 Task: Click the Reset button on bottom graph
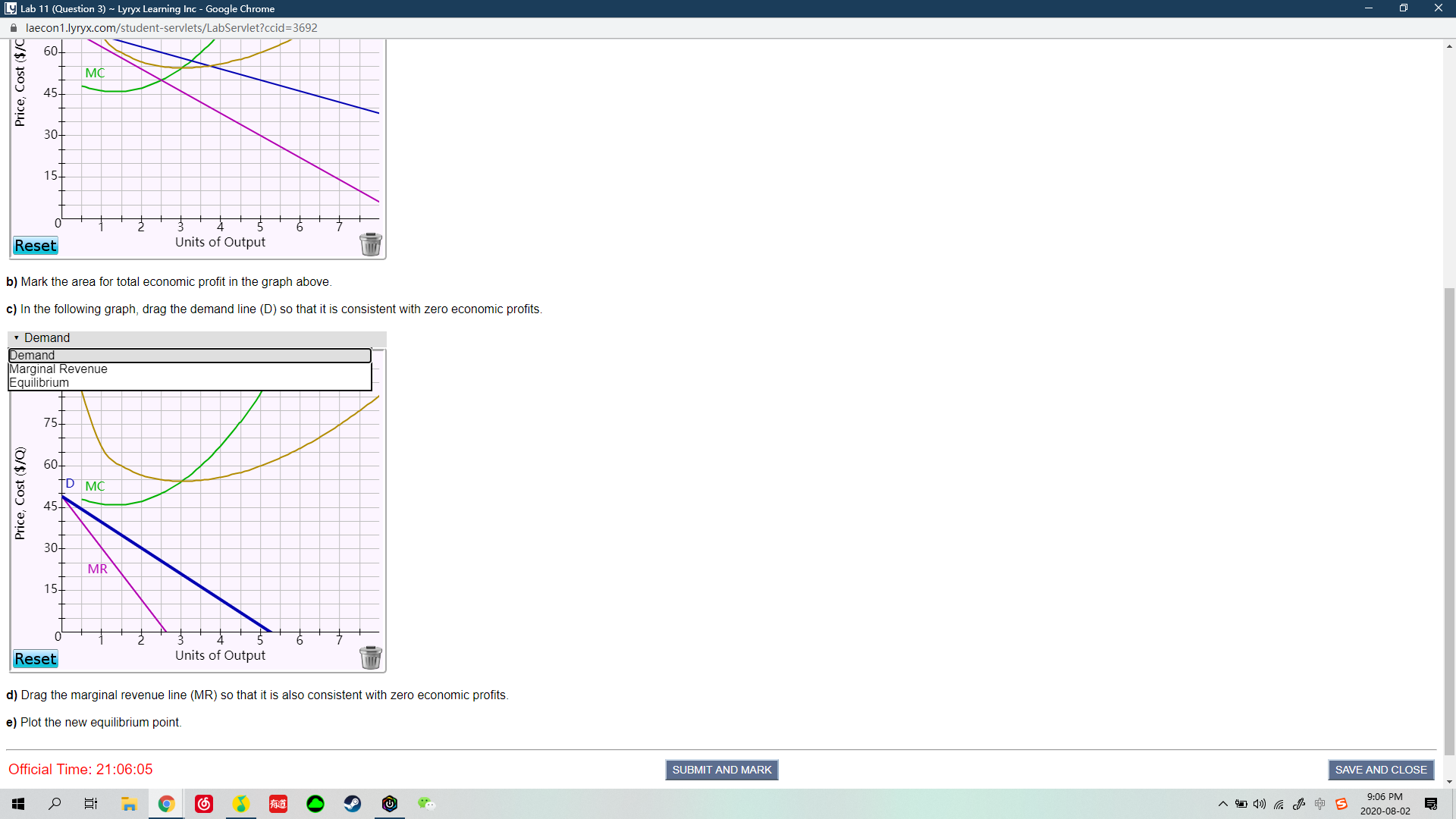(35, 658)
